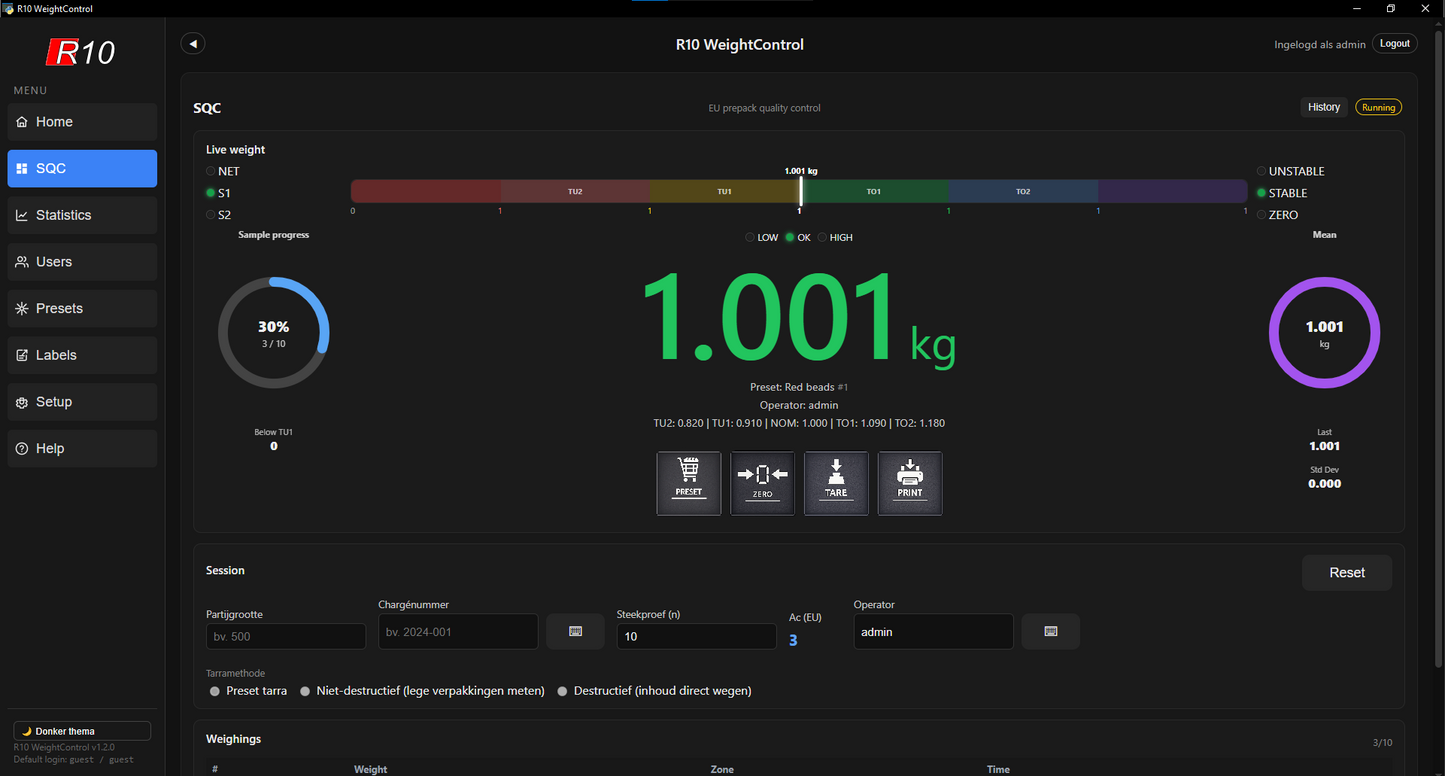Open keyboard icon next to Chargénummer field
1445x776 pixels.
575,632
